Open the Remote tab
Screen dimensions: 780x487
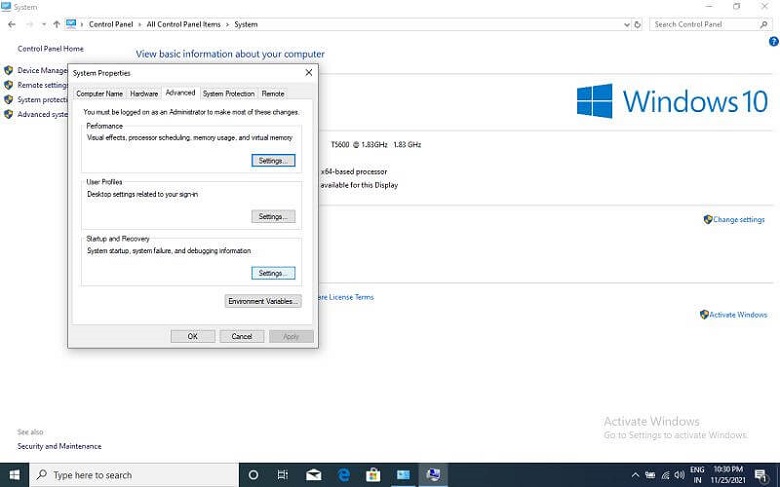pos(273,94)
